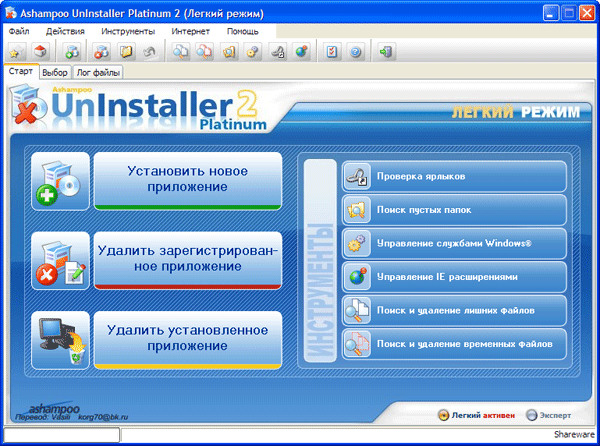Click the empty status bar field
The width and height of the screenshot is (600, 446).
pos(62,435)
